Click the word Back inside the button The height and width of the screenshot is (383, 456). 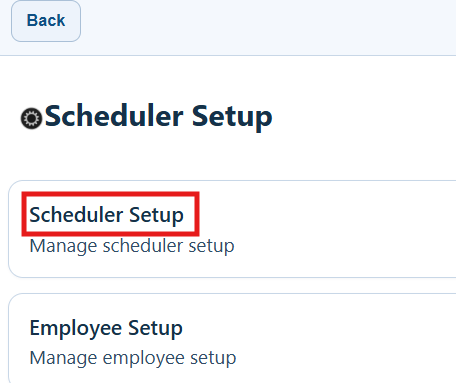(x=46, y=21)
